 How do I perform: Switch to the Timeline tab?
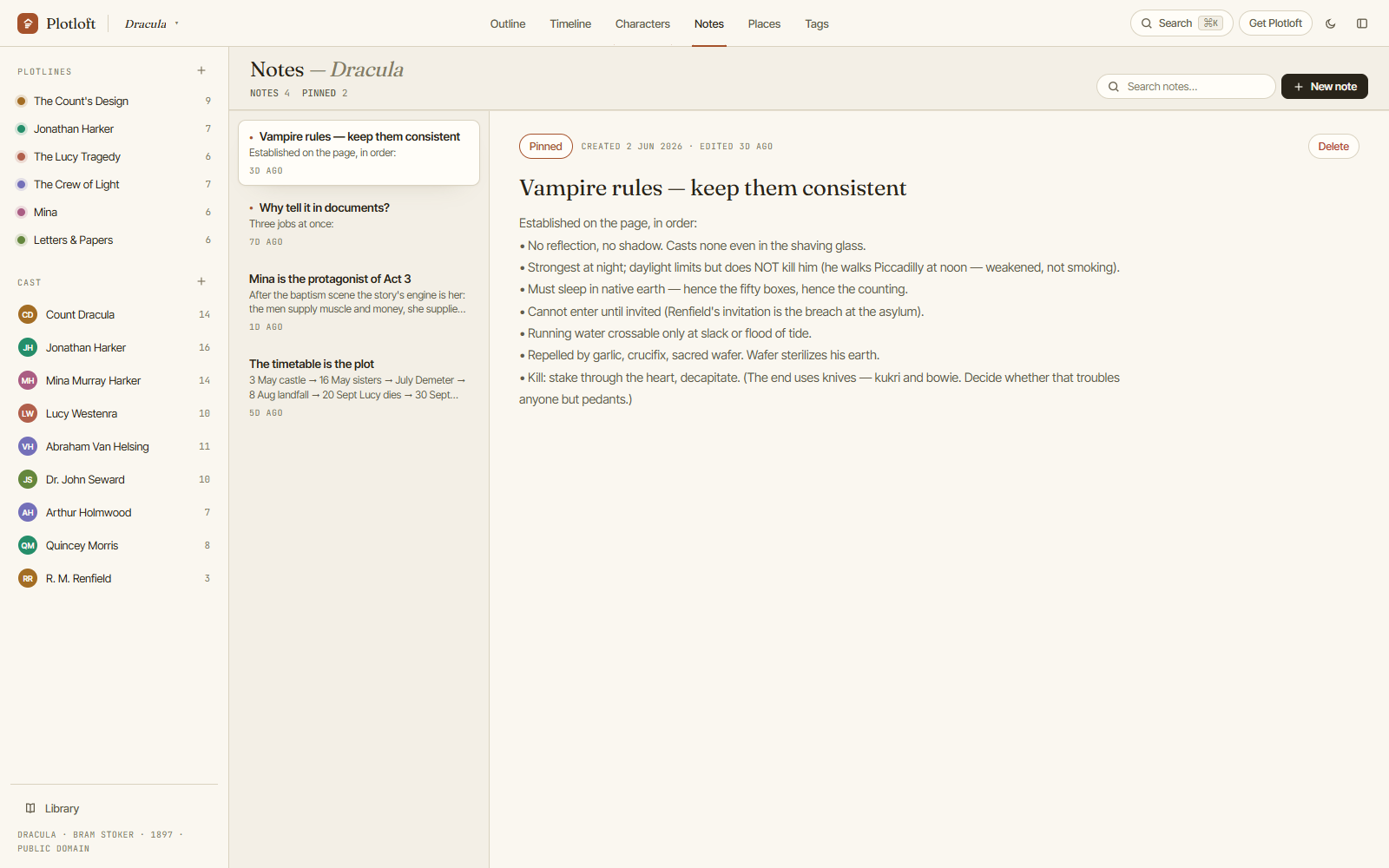(x=570, y=23)
